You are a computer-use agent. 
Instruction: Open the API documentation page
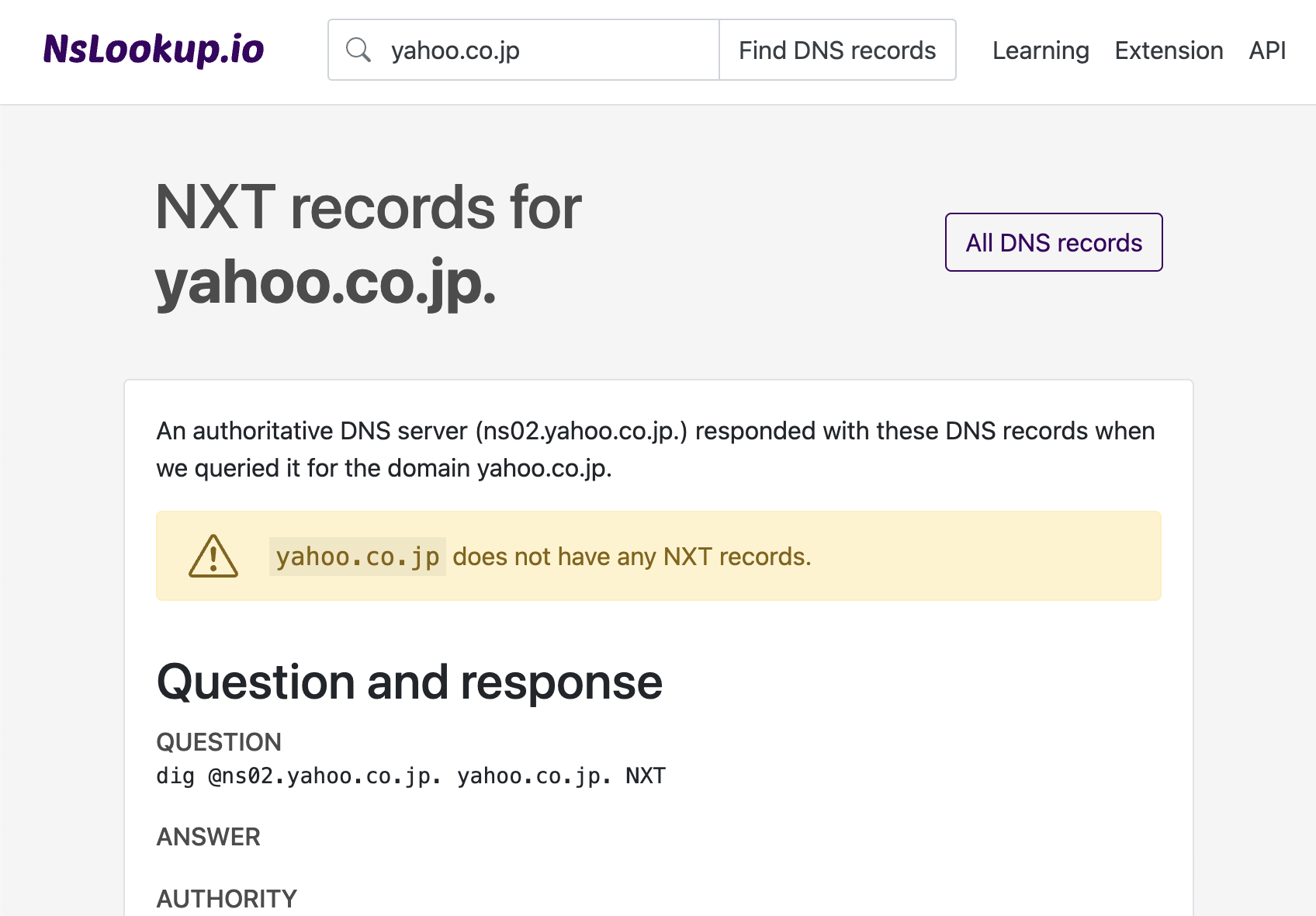[1266, 50]
